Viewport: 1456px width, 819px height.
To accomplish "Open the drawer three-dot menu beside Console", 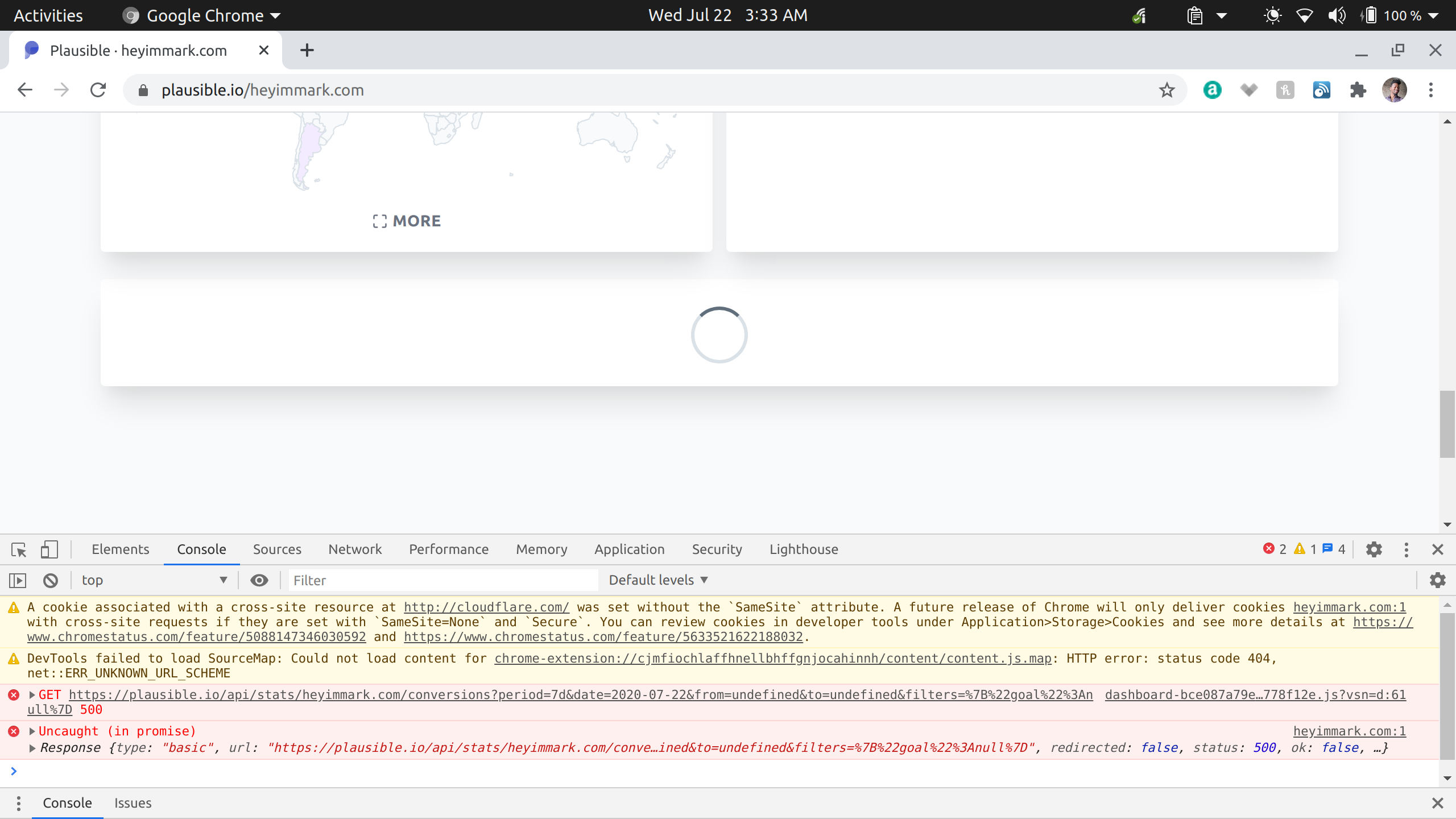I will pyautogui.click(x=19, y=803).
